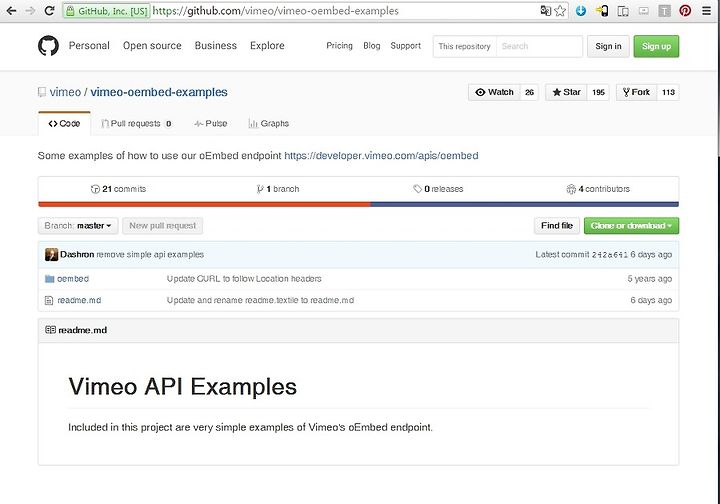Open the translate icon in address bar

[545, 11]
